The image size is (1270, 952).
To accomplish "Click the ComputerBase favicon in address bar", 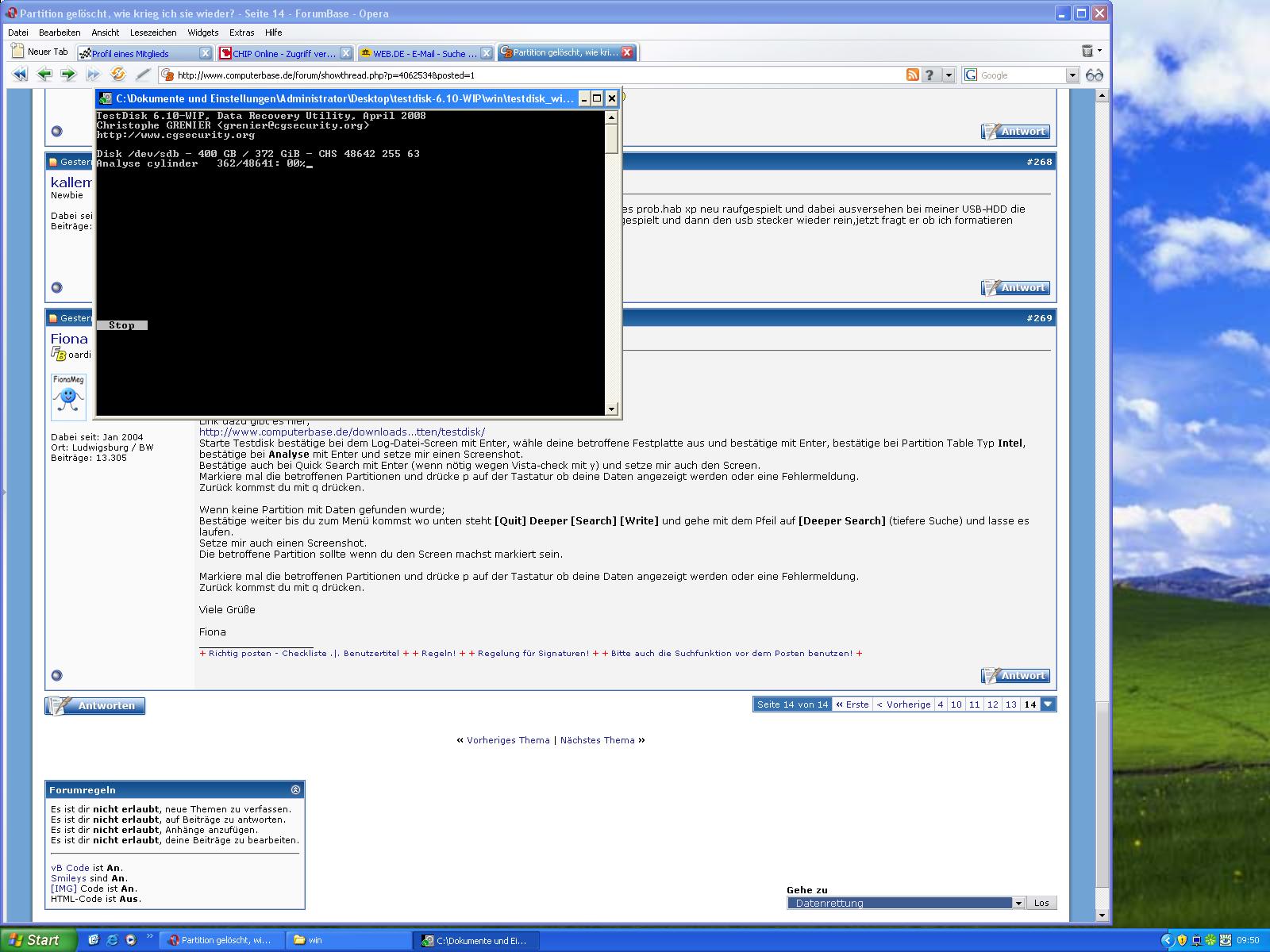I will coord(167,75).
